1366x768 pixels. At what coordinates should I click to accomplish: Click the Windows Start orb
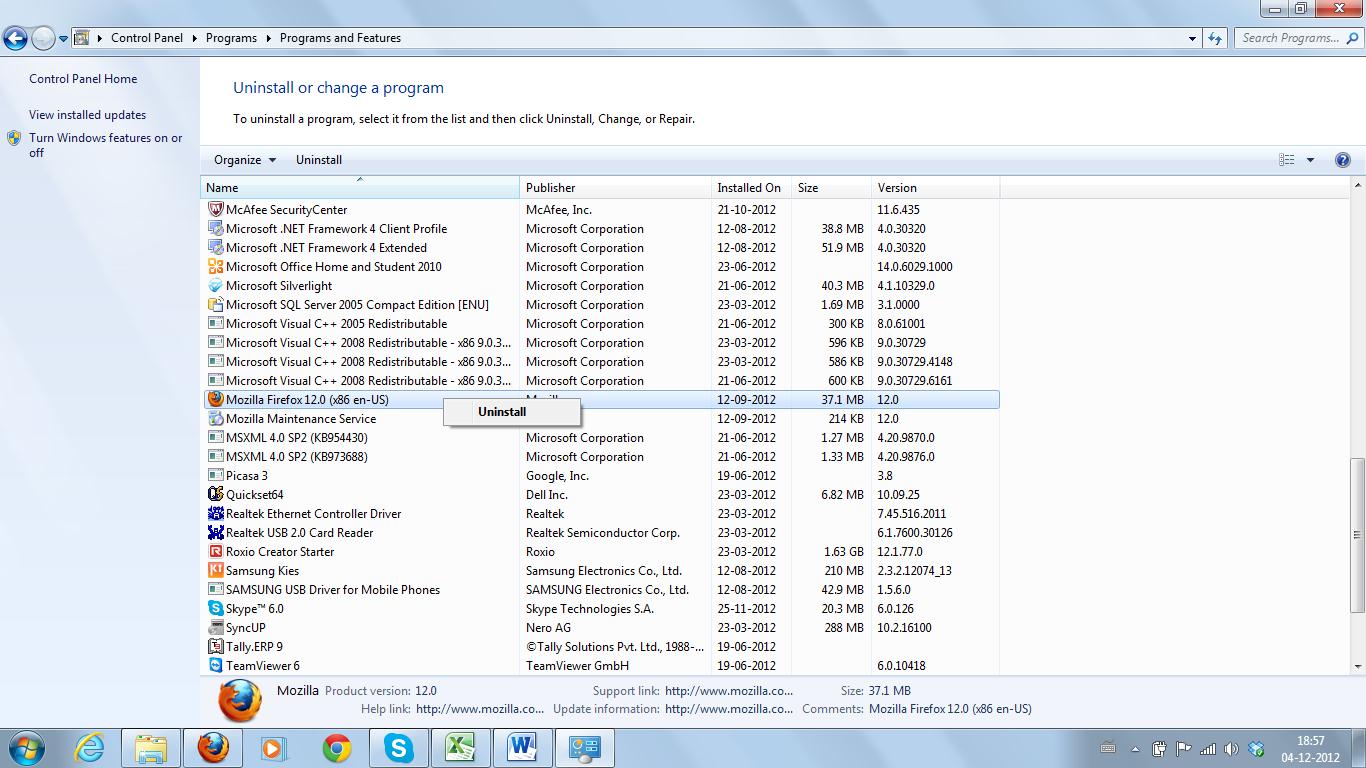25,748
